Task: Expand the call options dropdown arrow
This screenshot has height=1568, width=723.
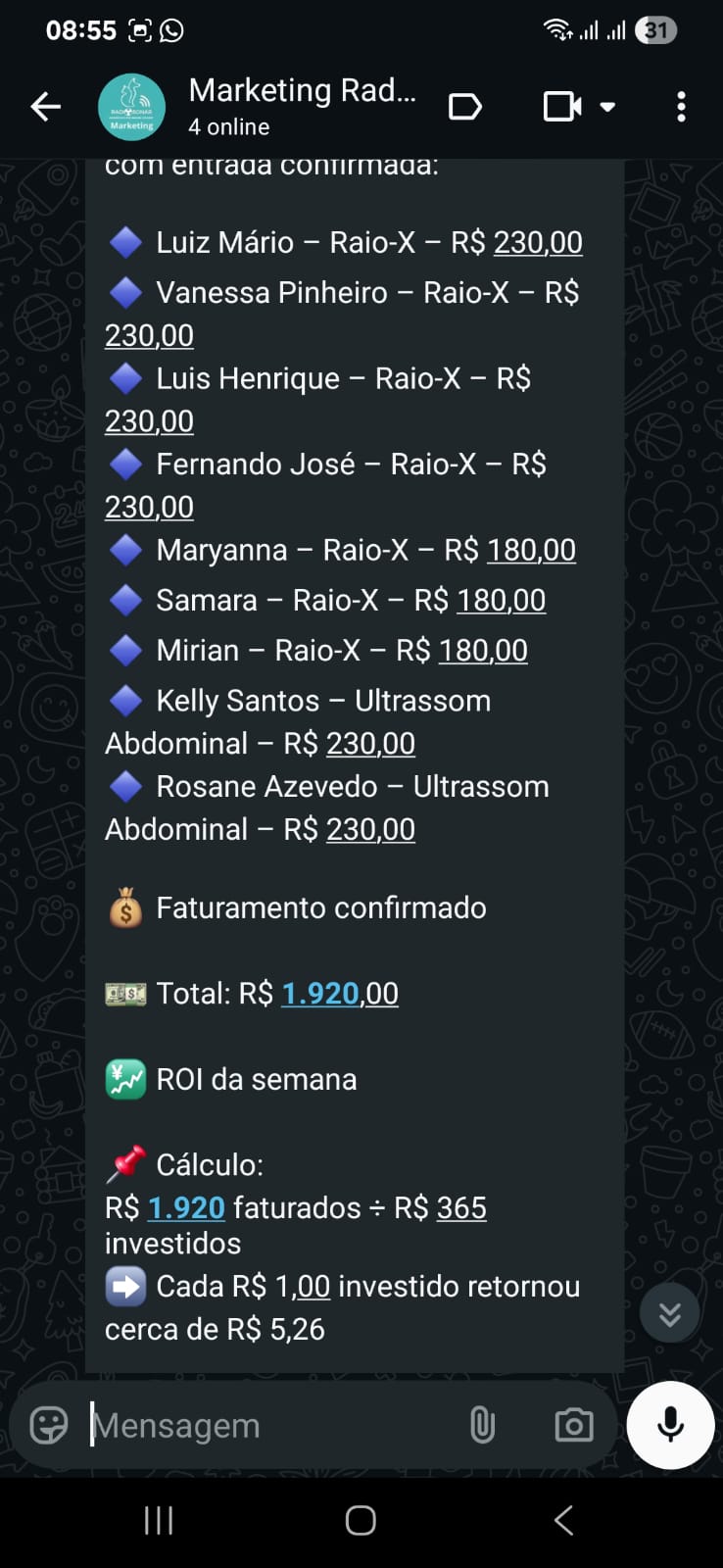Action: (x=607, y=107)
